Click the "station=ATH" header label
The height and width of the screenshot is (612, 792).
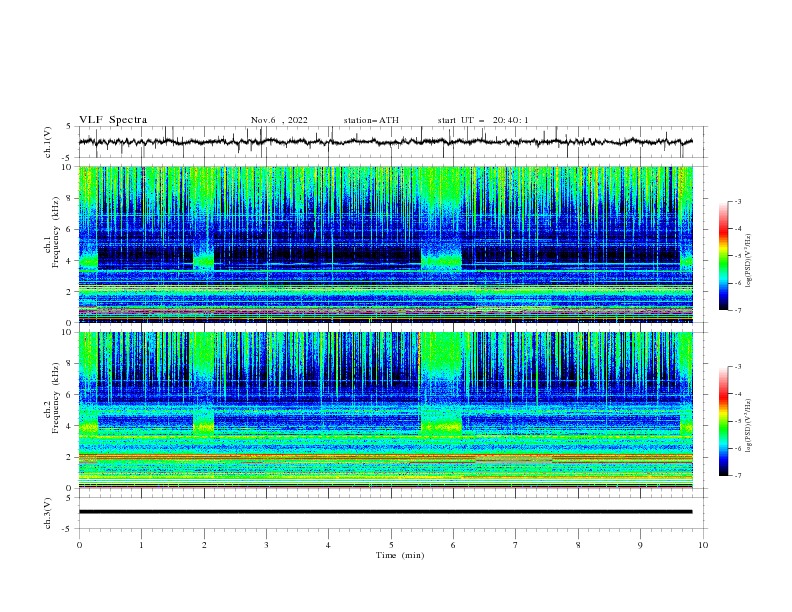click(371, 120)
